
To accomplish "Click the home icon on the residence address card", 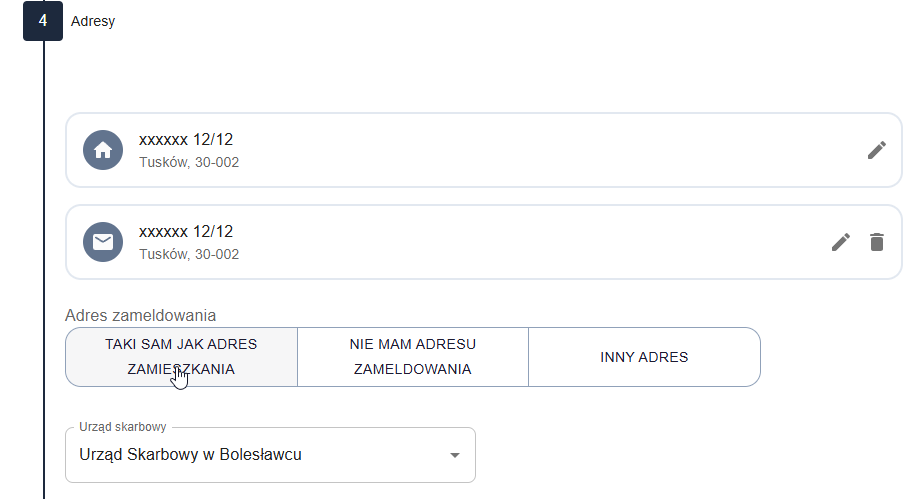I will click(x=102, y=150).
